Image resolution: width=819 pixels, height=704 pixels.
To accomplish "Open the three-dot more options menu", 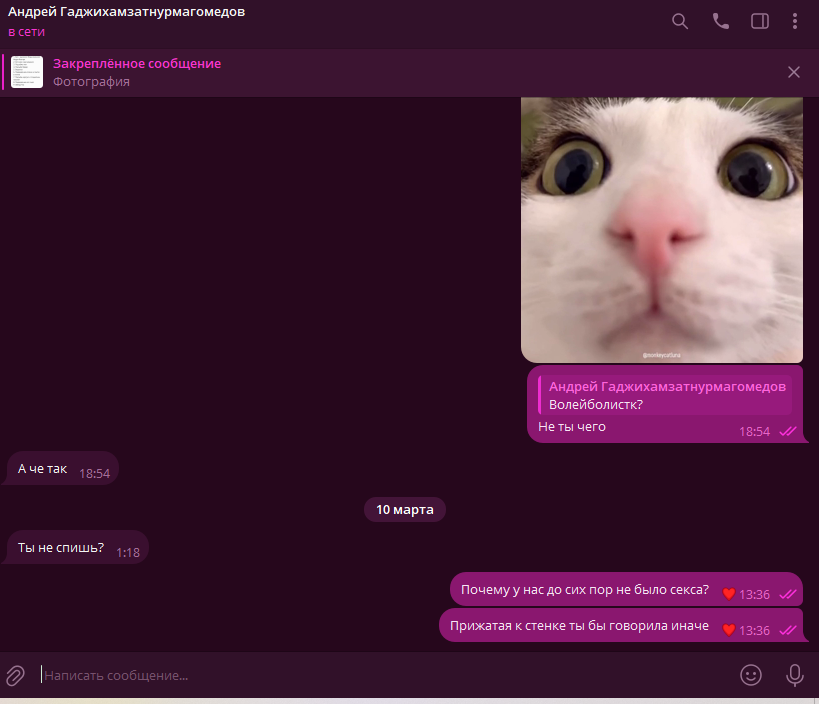I will coord(794,21).
